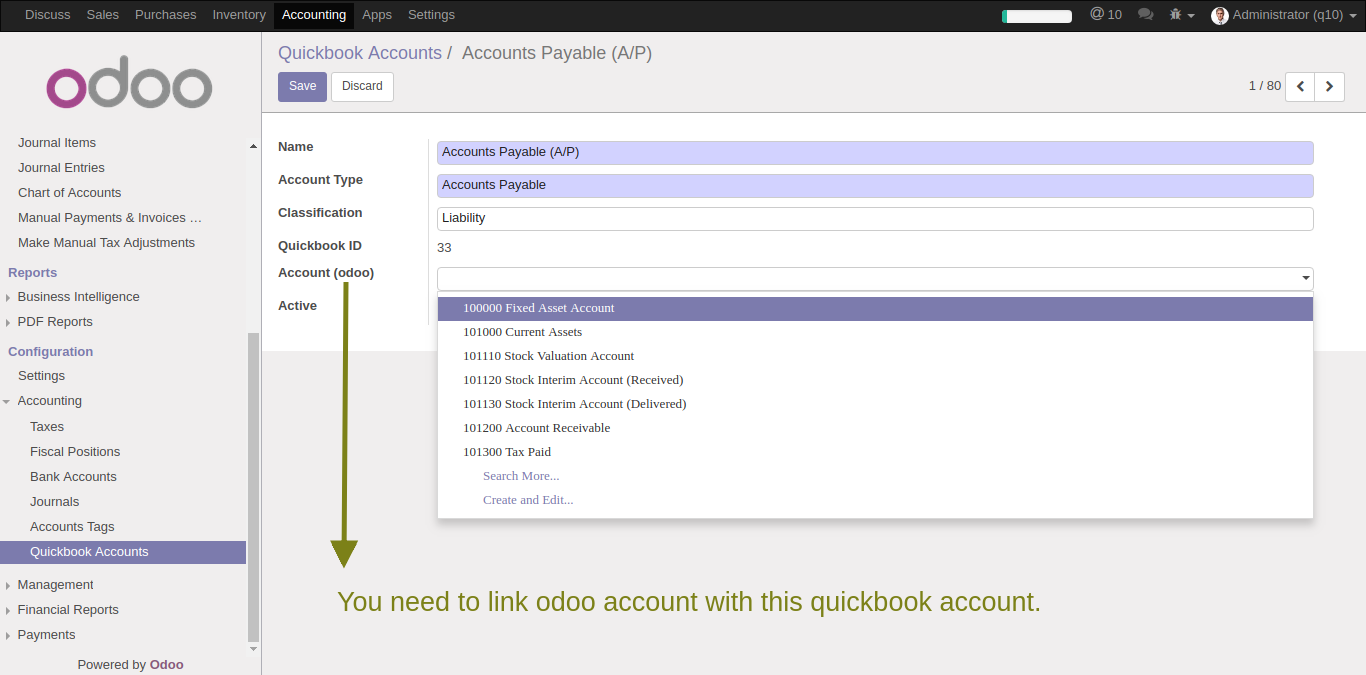Viewport: 1366px width, 675px height.
Task: Discard changes to the record
Action: 362,87
